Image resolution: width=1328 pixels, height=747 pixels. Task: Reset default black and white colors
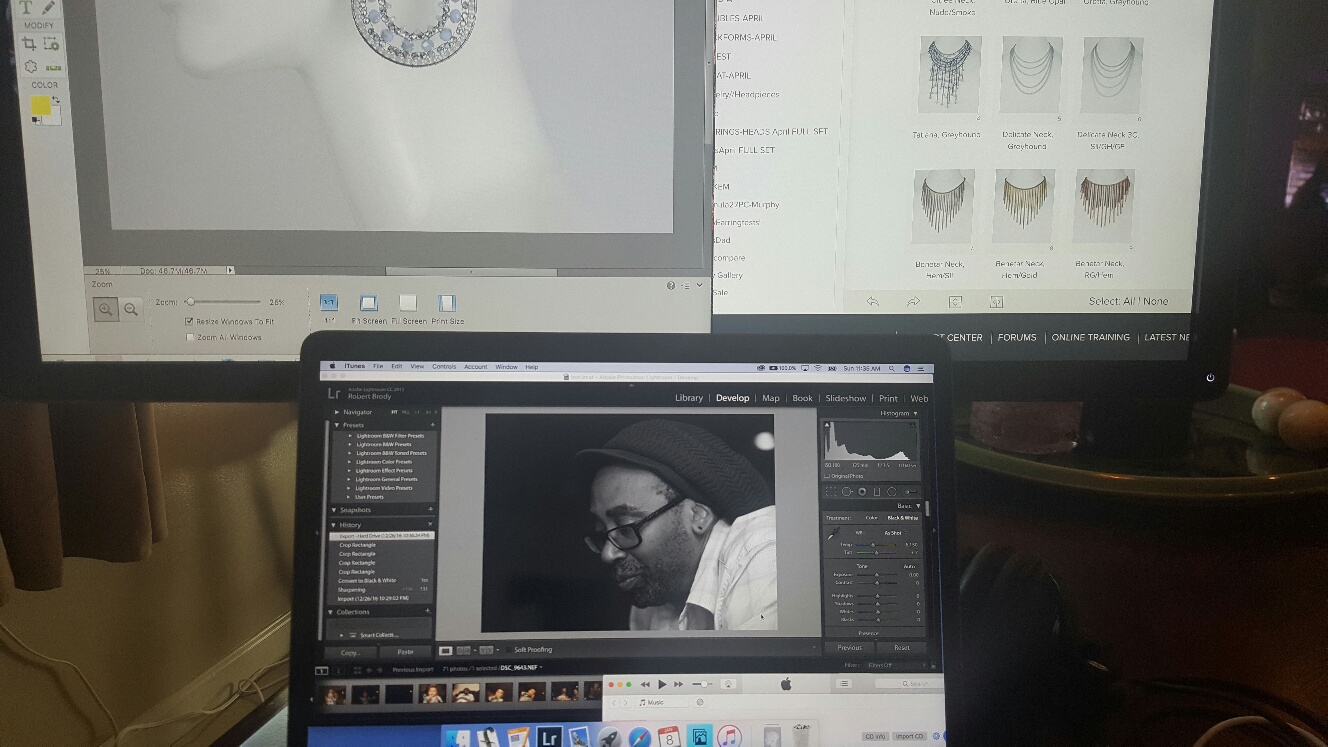pos(35,120)
